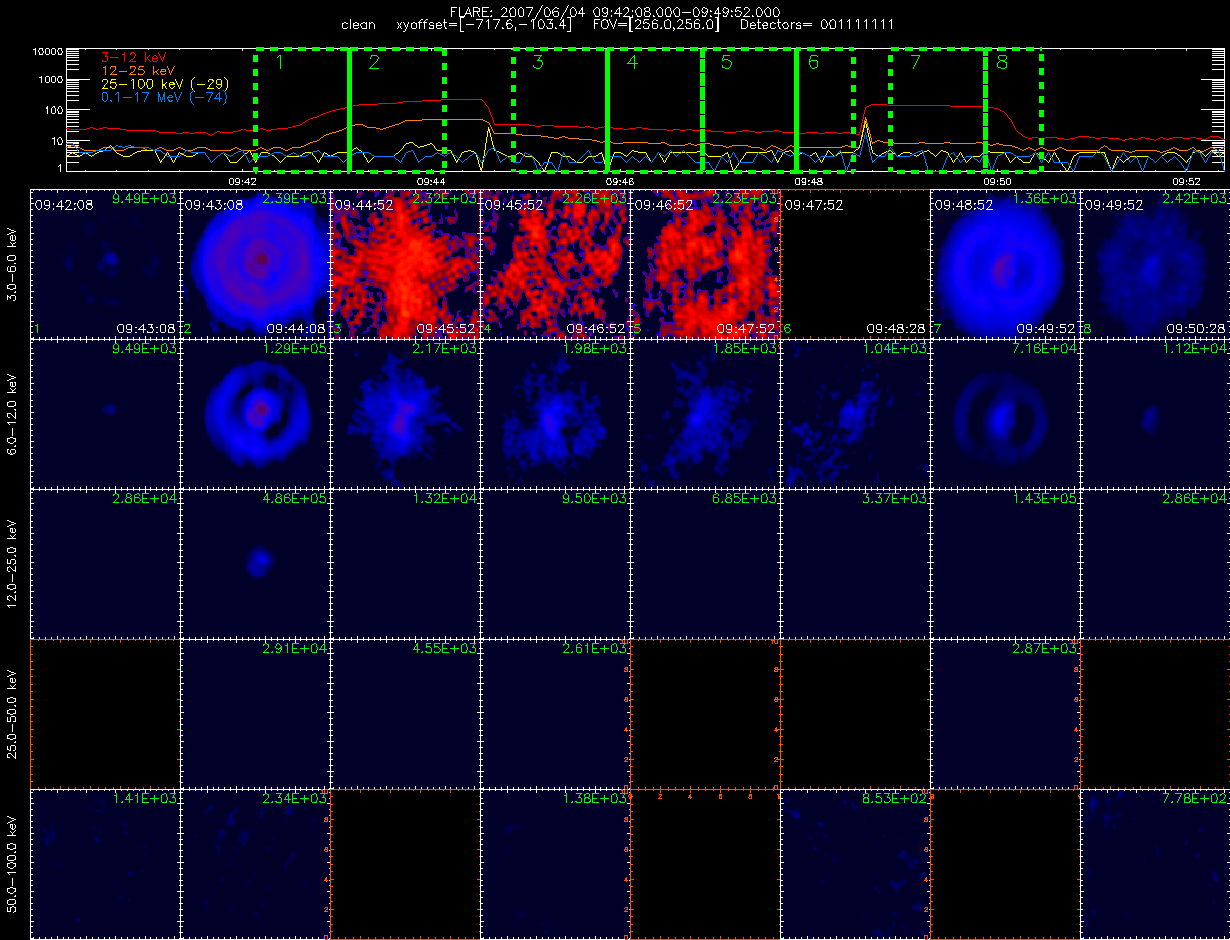Click the 09:44 tick on time axis
This screenshot has width=1230, height=940.
click(431, 182)
